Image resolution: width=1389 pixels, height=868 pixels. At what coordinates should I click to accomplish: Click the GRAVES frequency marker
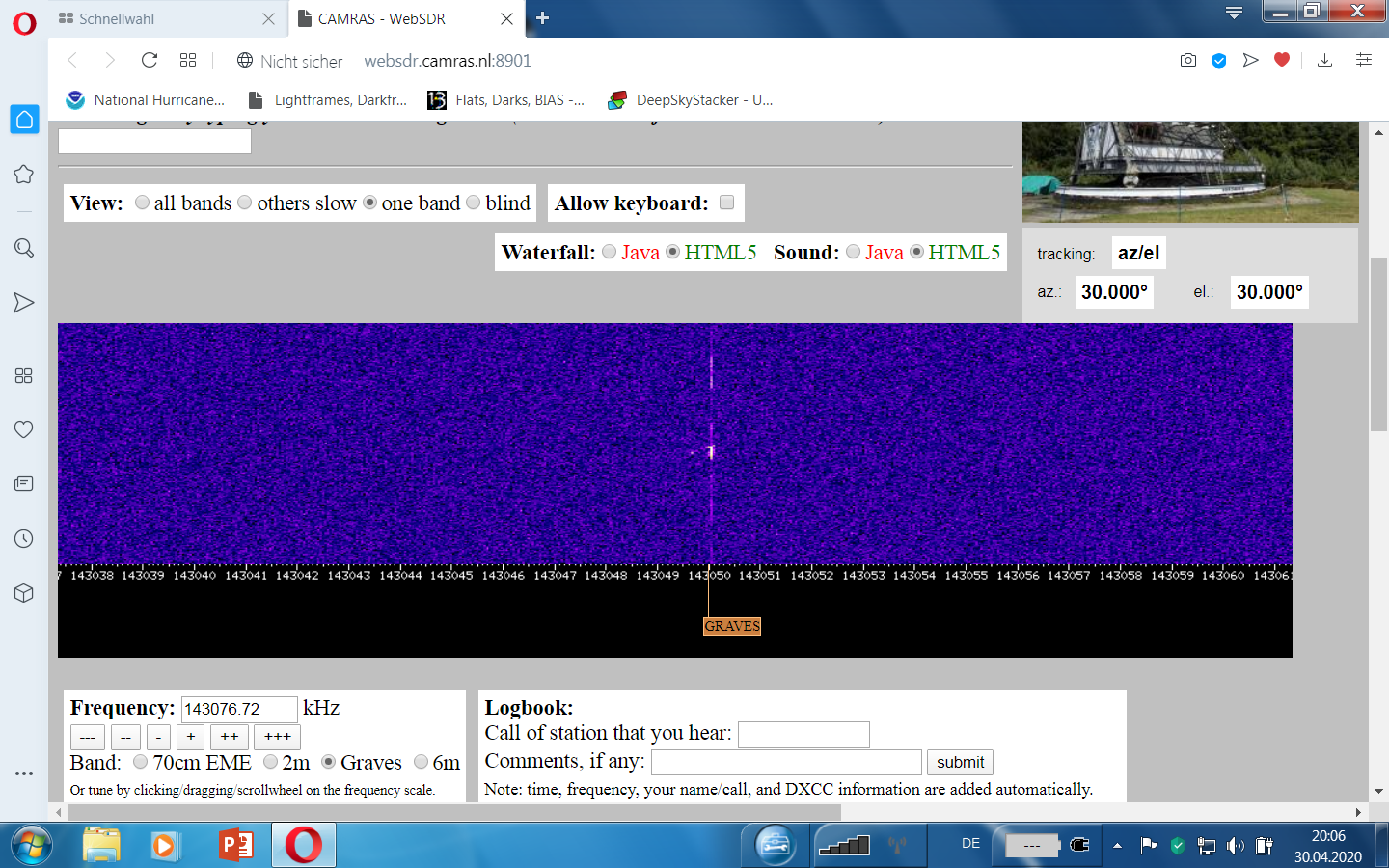pyautogui.click(x=732, y=626)
